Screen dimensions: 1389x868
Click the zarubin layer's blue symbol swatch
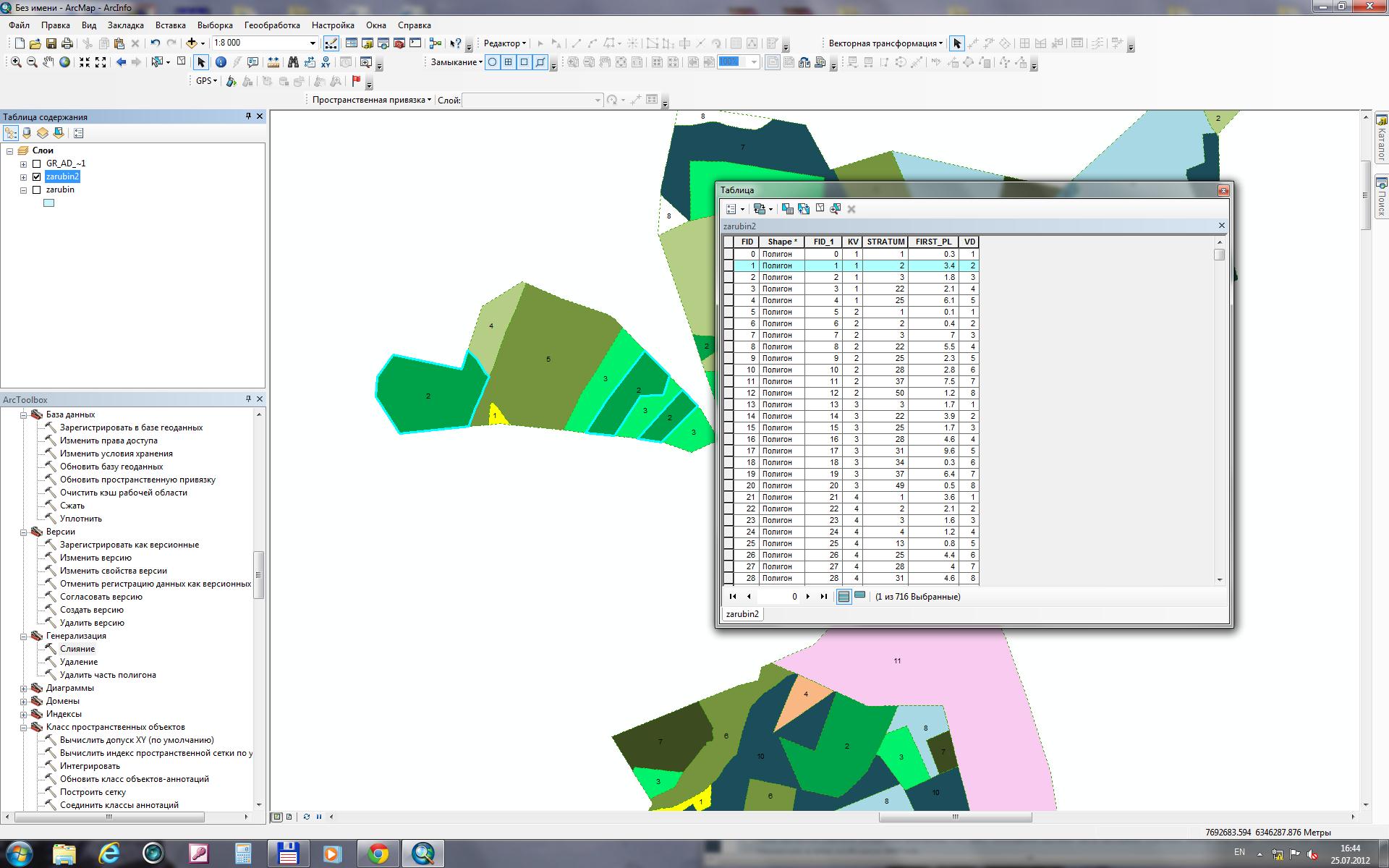[48, 203]
